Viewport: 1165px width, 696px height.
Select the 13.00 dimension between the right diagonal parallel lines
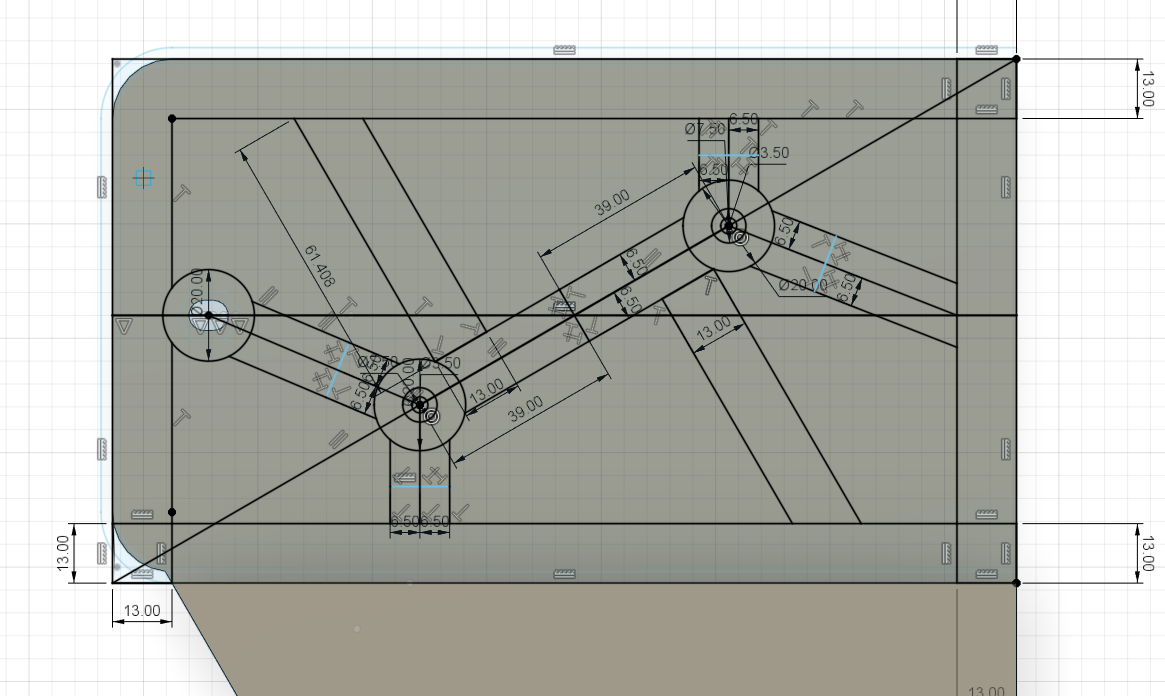click(713, 328)
